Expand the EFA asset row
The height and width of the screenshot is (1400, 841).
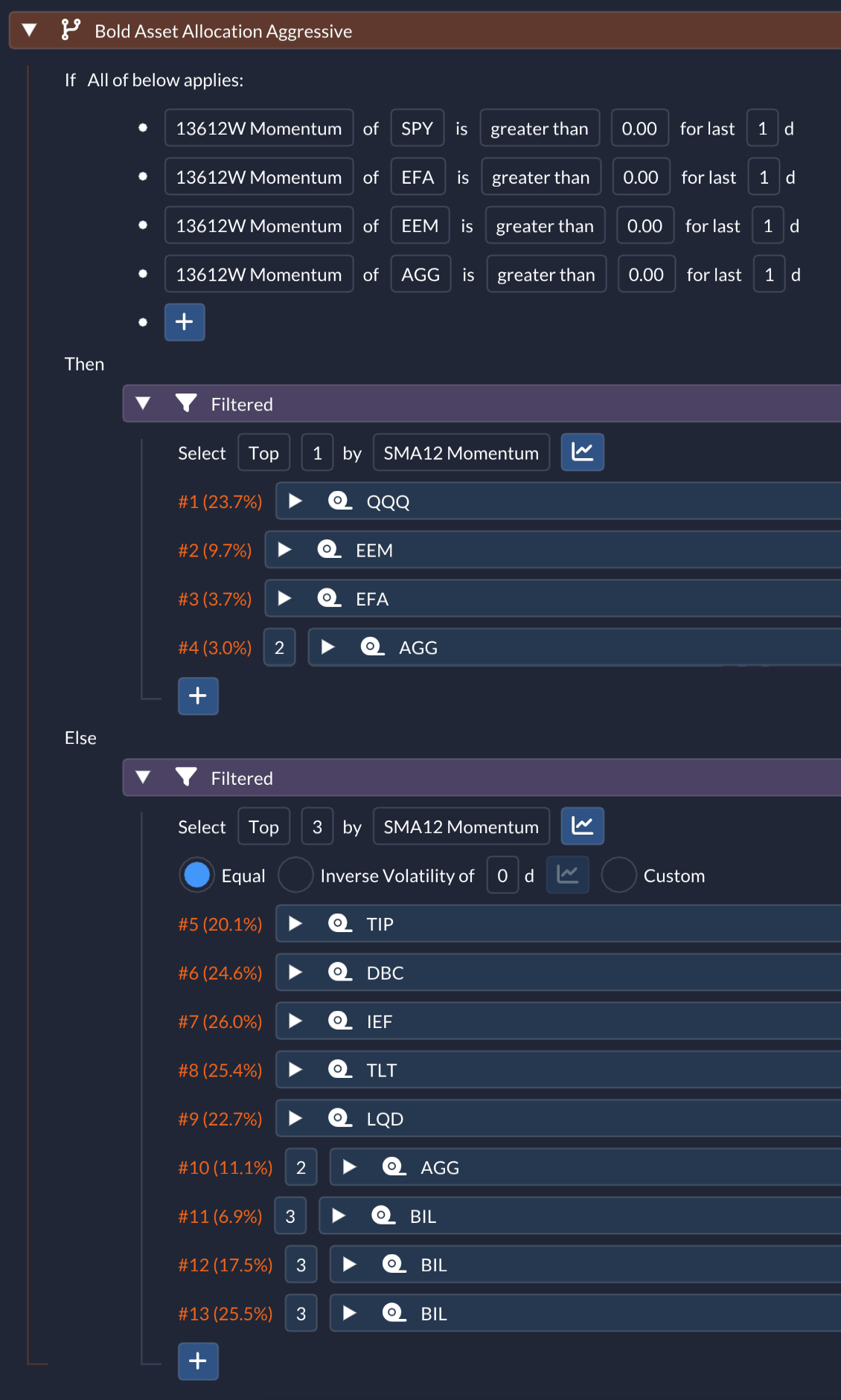coord(284,598)
